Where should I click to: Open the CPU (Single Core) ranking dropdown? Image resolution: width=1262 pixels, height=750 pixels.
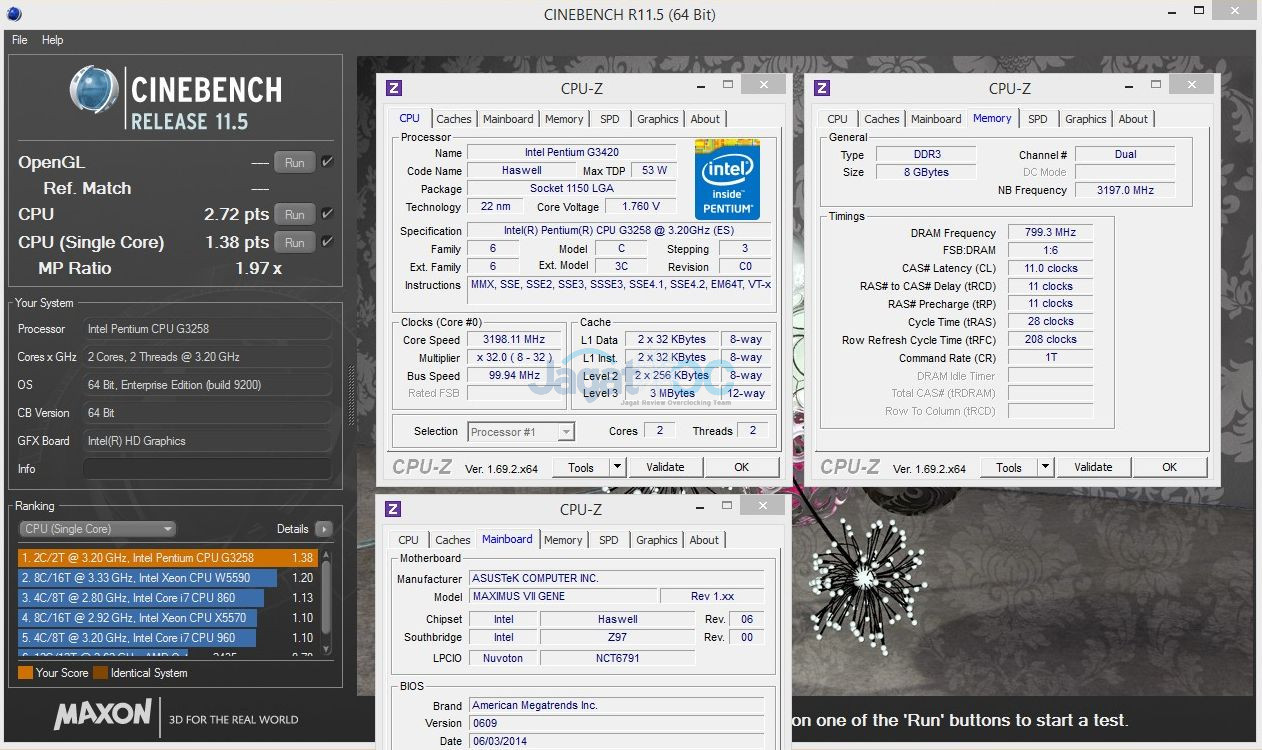(97, 529)
